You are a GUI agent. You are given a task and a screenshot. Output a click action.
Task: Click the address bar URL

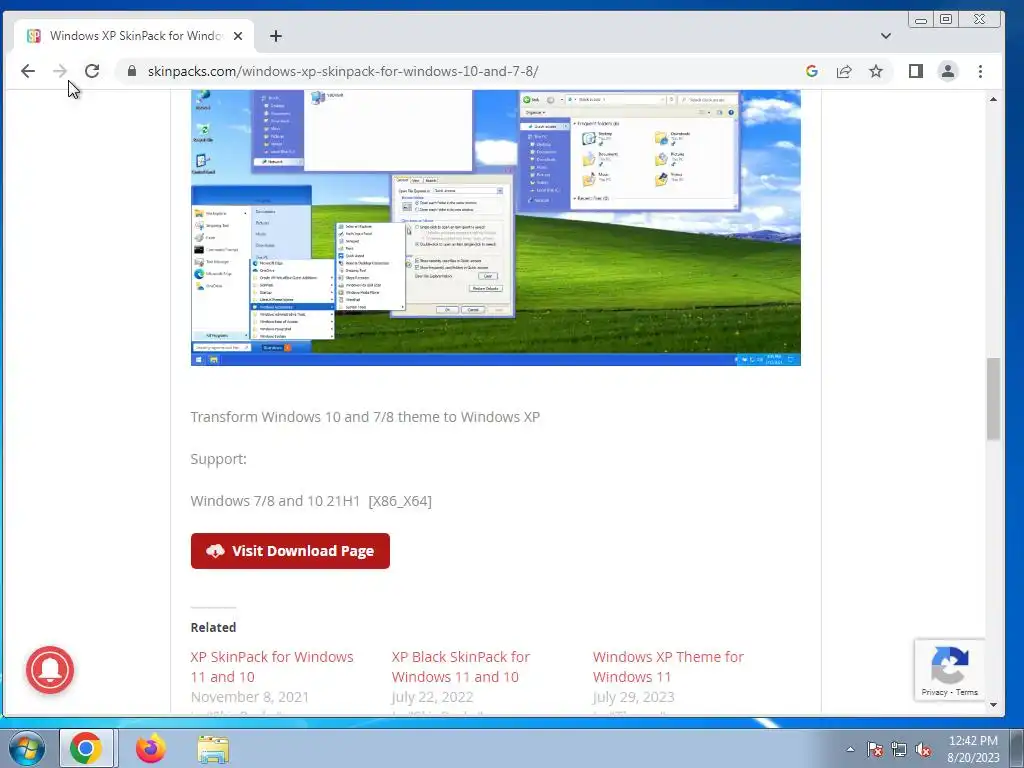(343, 71)
